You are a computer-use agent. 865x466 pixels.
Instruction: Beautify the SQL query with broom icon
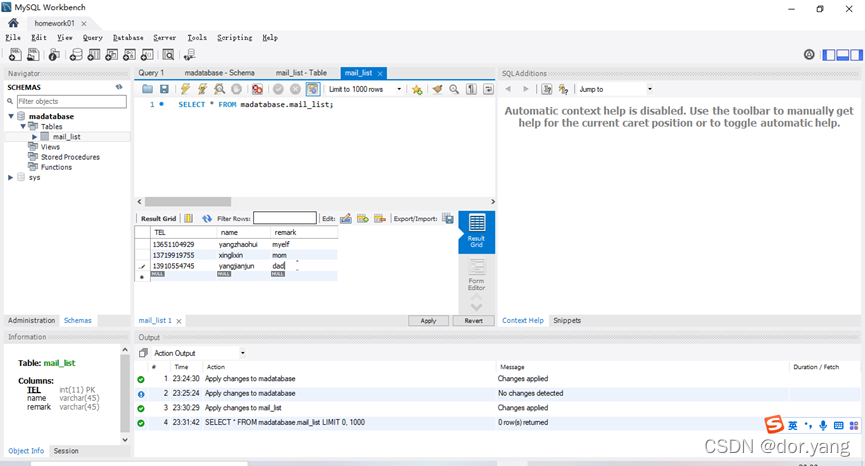click(x=437, y=89)
